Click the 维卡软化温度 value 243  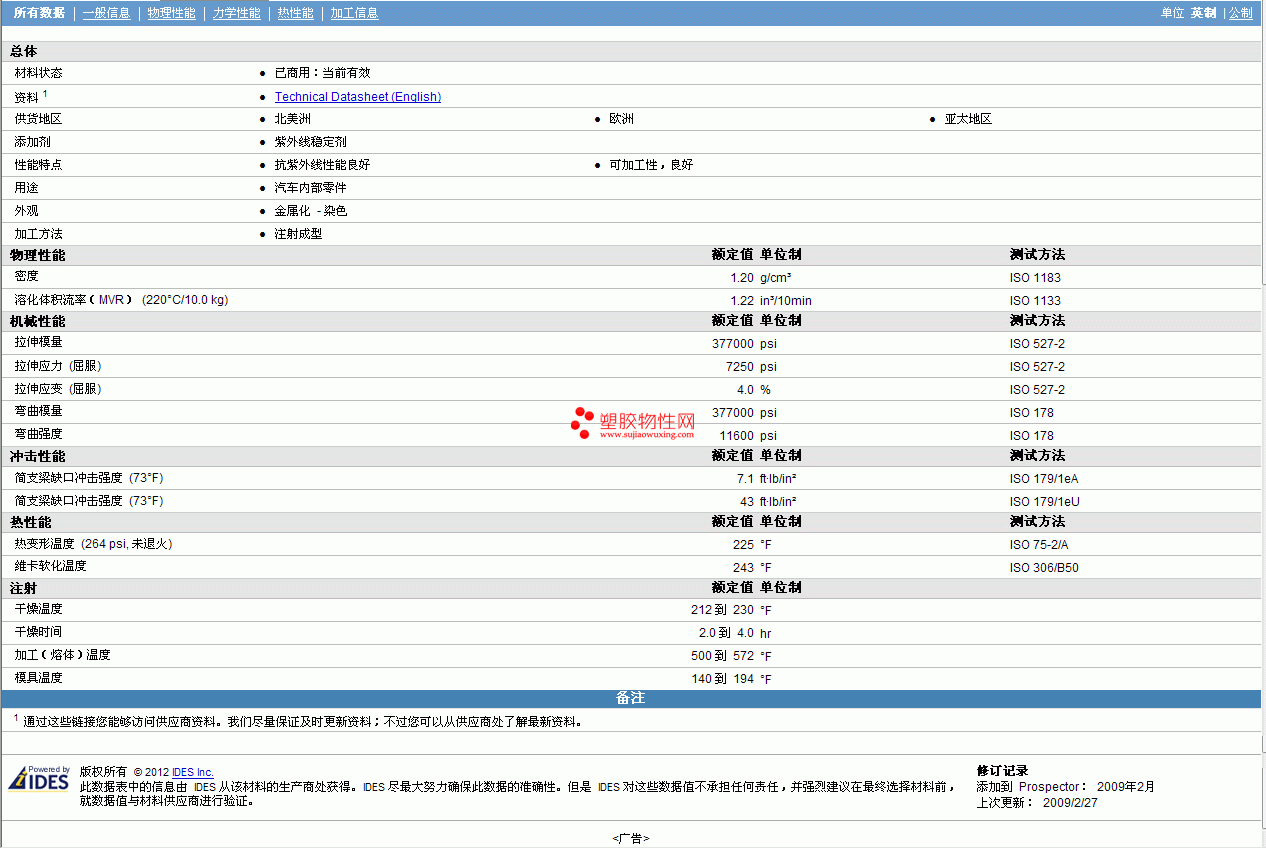point(743,568)
